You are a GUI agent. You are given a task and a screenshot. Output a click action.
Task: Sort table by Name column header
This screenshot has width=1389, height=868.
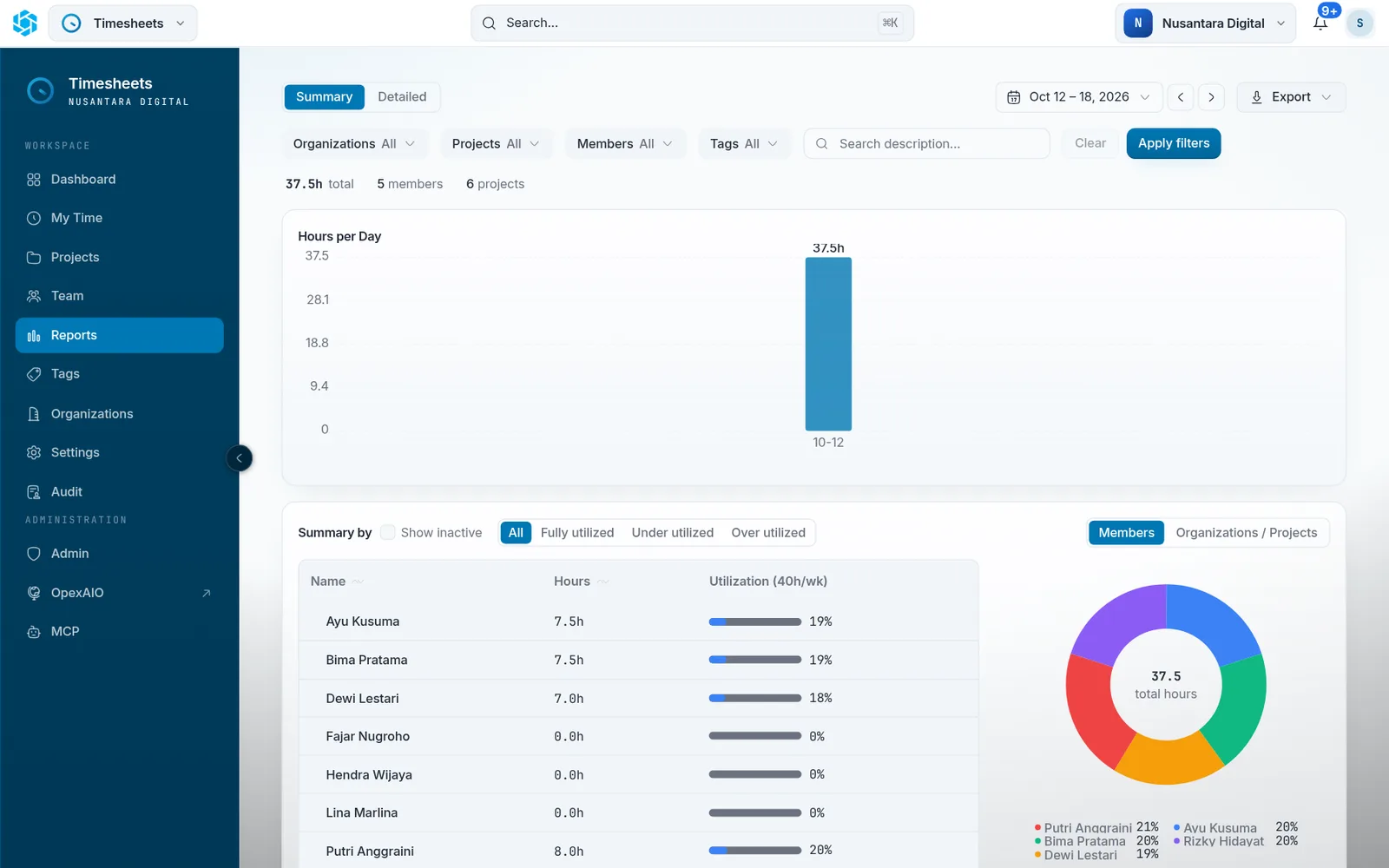pos(337,582)
